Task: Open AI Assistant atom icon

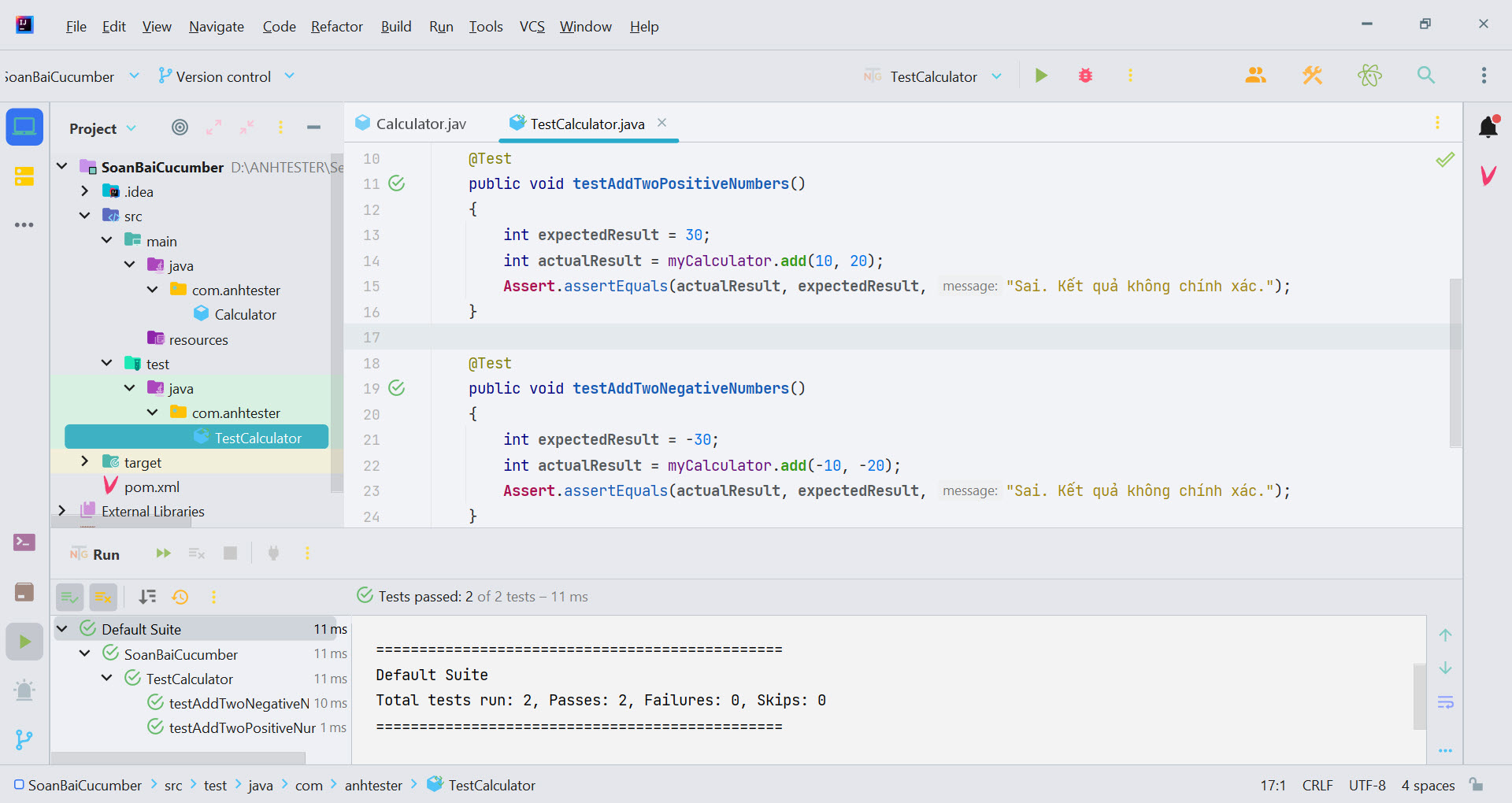Action: coord(1369,76)
